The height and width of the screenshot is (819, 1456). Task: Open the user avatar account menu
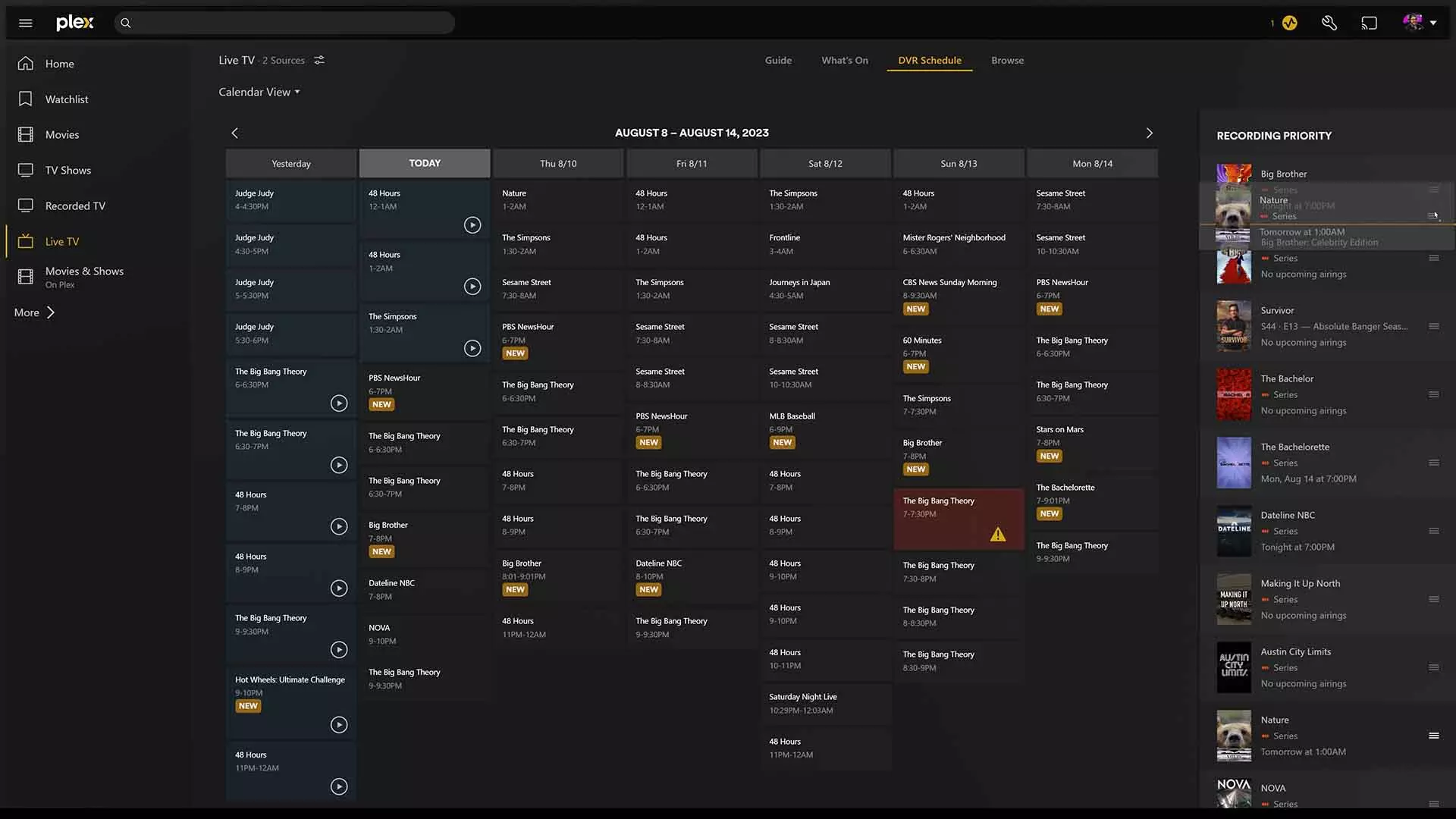pos(1420,23)
